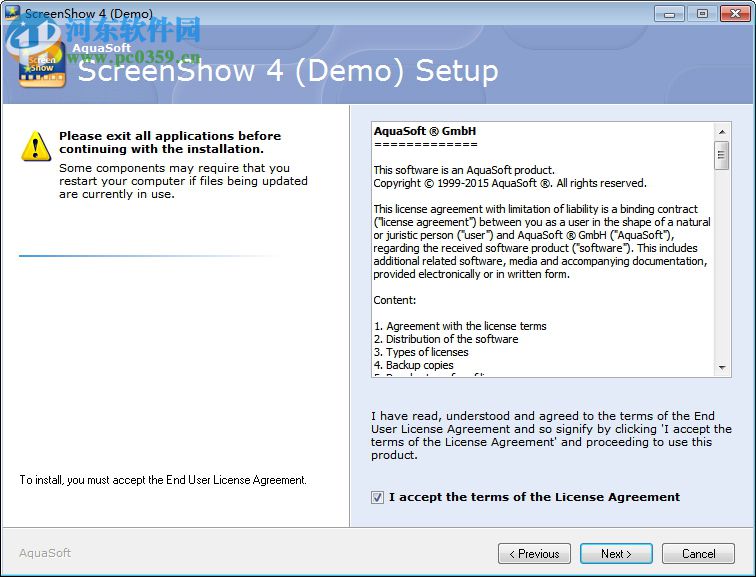This screenshot has height=577, width=756.
Task: Click the 'Content:' line in license
Action: [x=394, y=300]
